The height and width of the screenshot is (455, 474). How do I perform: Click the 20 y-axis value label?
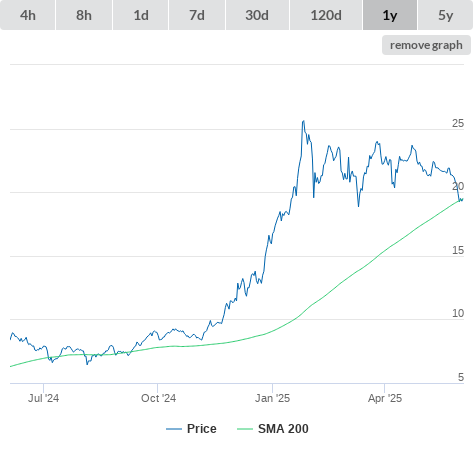click(458, 186)
